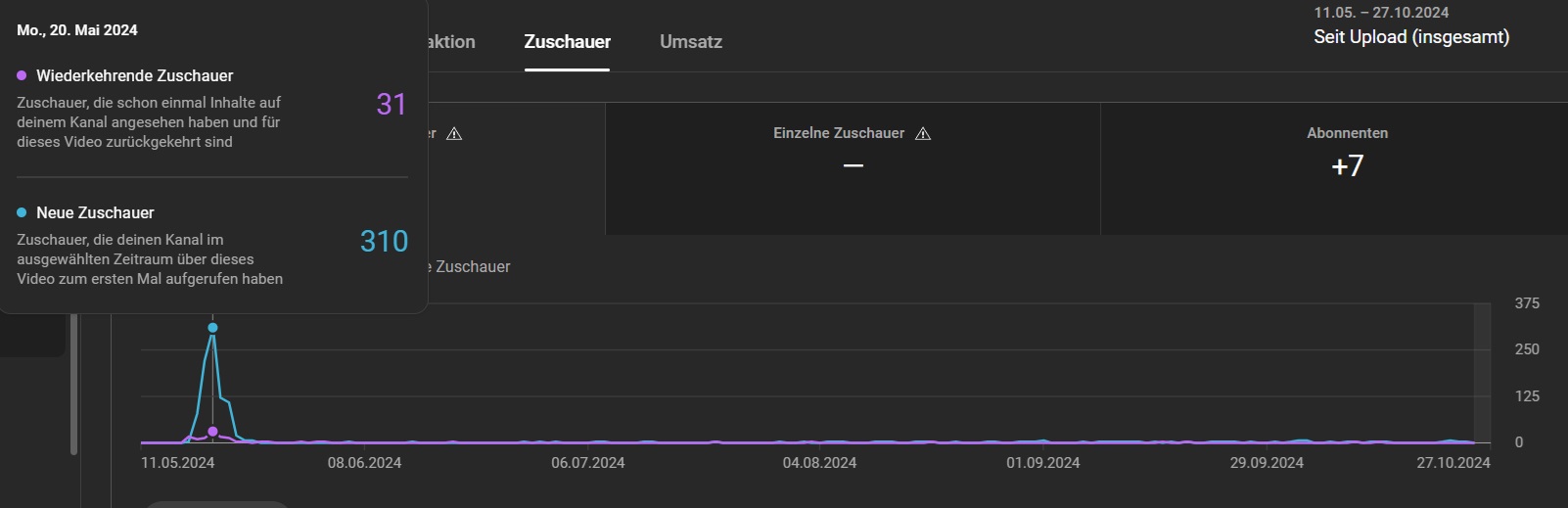This screenshot has height=508, width=1568.
Task: Click the 27.10.2024 date on the x-axis
Action: click(x=1453, y=463)
